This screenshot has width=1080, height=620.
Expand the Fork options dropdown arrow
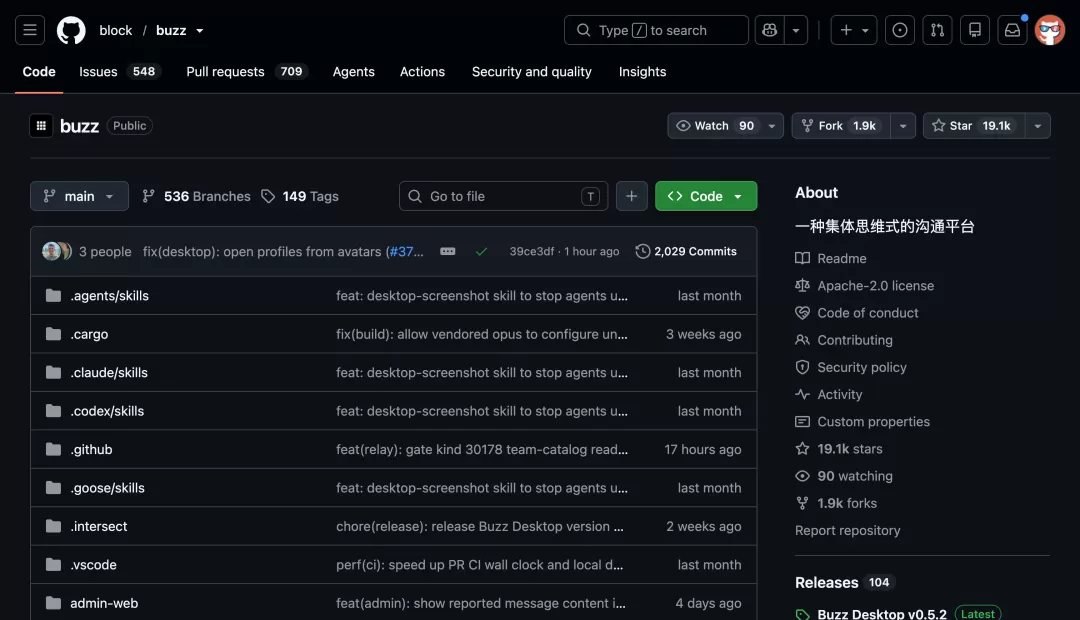pyautogui.click(x=903, y=125)
